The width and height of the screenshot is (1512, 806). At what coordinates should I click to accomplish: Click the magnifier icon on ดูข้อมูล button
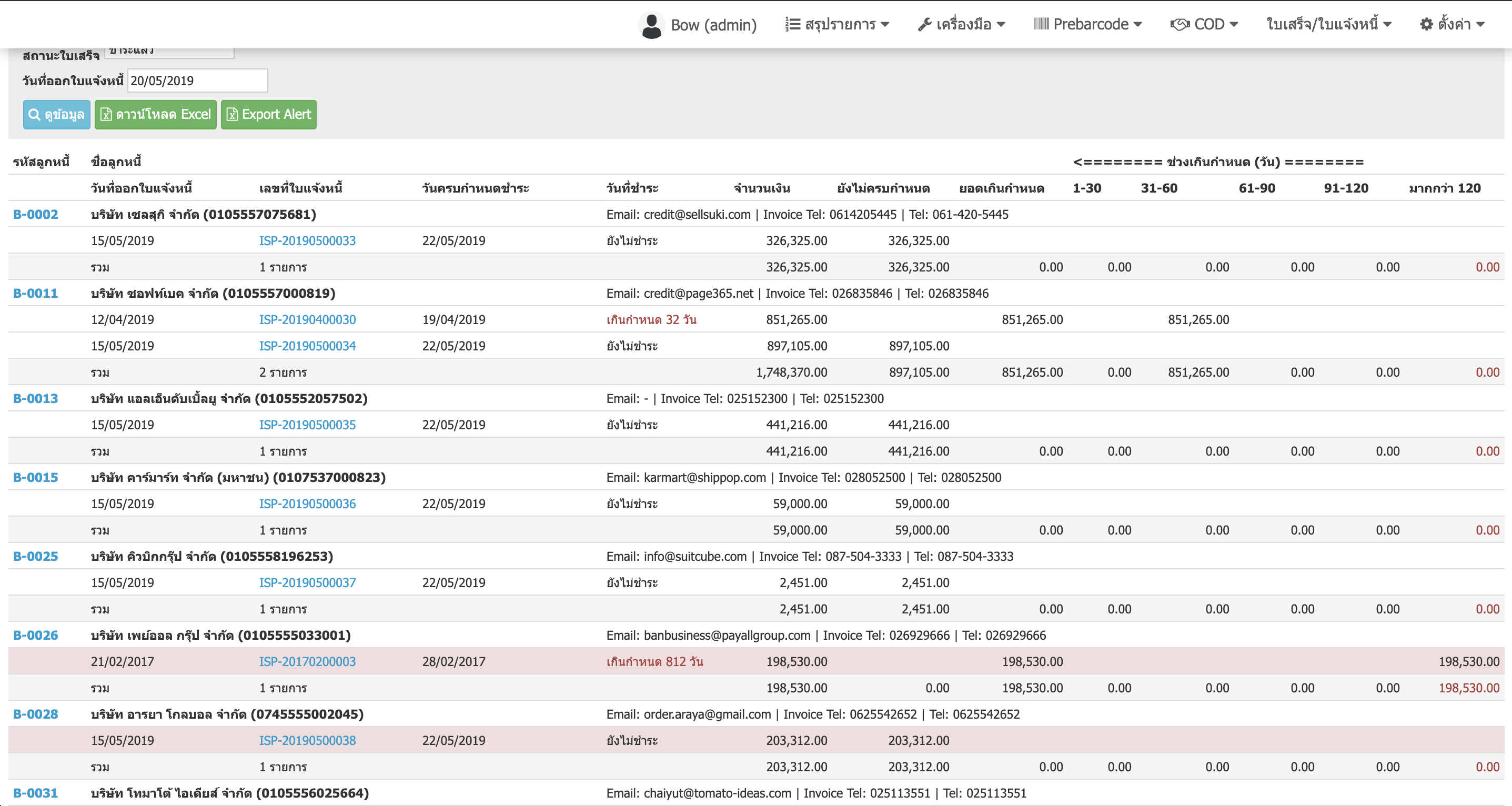tap(35, 115)
